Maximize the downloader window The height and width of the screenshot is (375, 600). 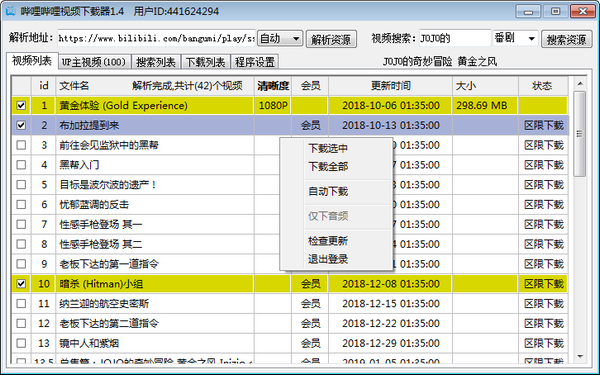click(x=555, y=11)
